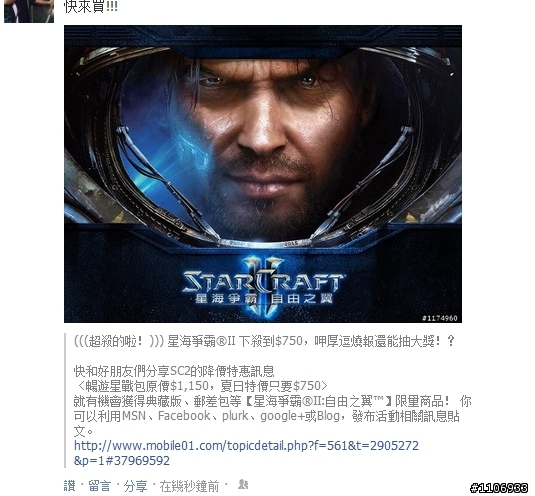Viewport: 535px width, 496px height.
Task: Open the mobile01.com topicdetail URL
Action: point(246,446)
